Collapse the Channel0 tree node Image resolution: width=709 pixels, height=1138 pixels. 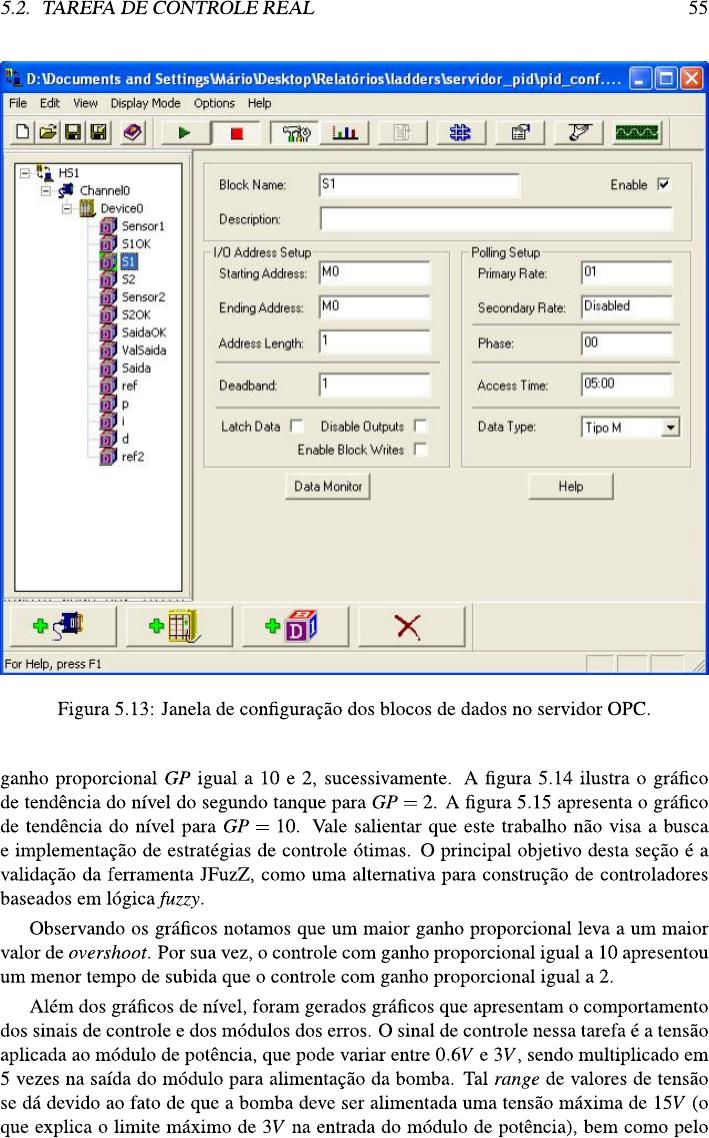[x=46, y=191]
